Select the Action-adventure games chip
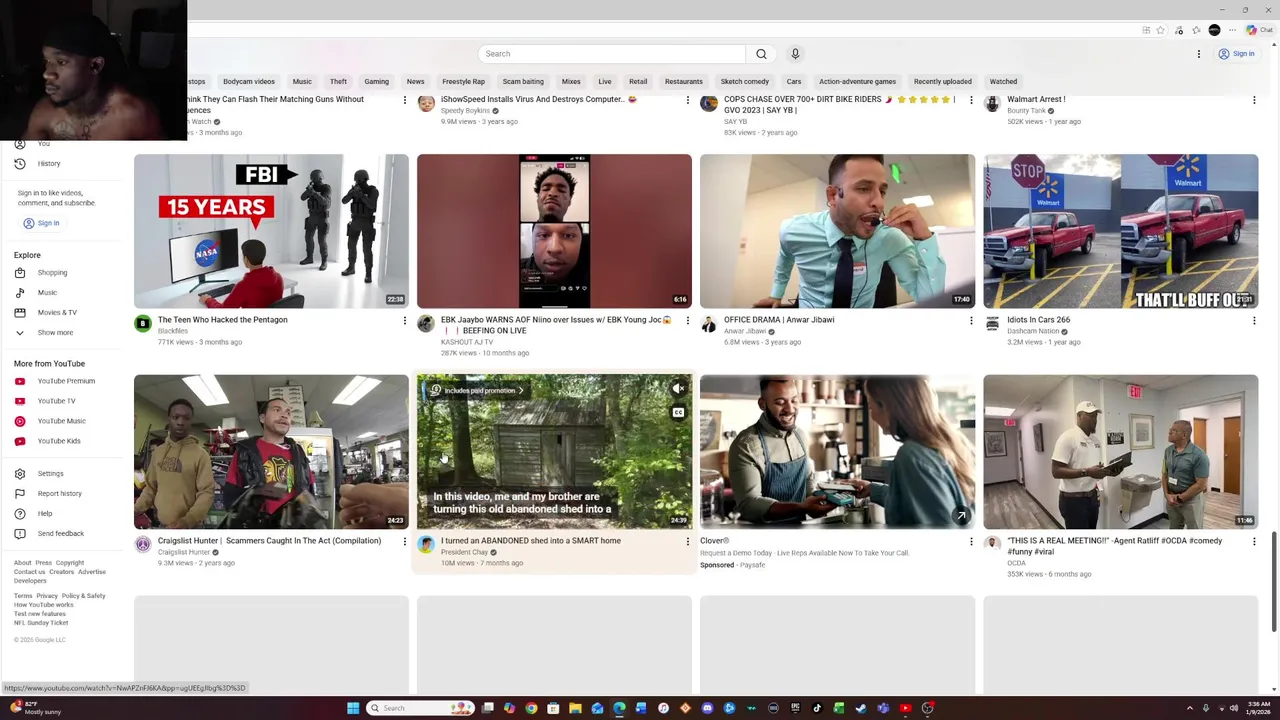1280x720 pixels. [857, 82]
